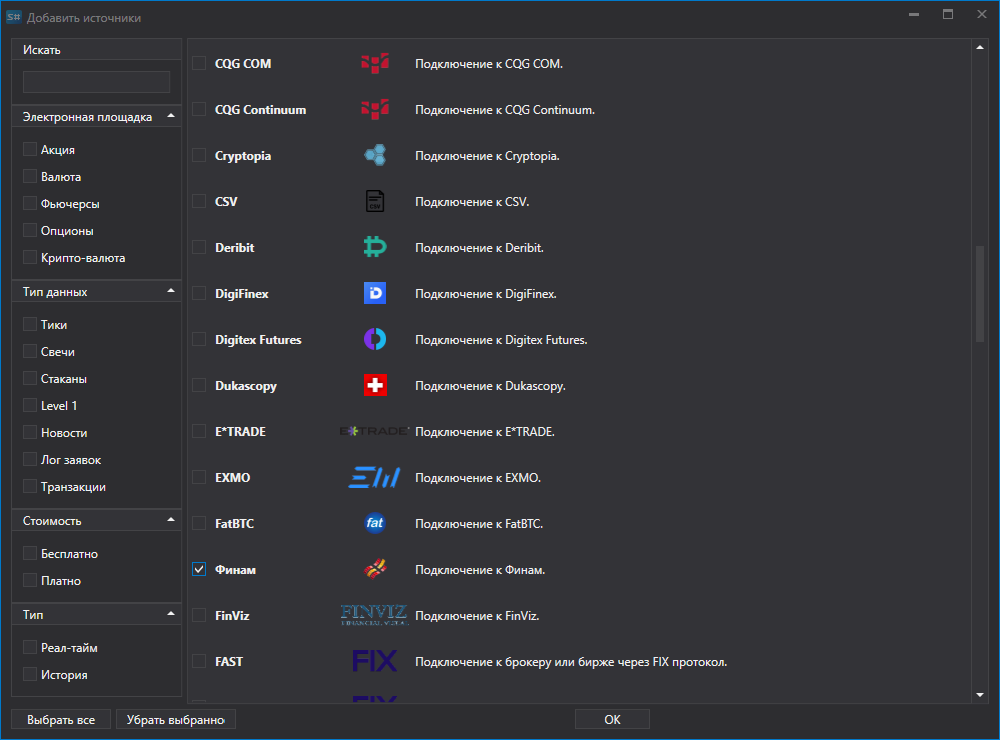Click the Выбрать все button
Image resolution: width=1000 pixels, height=740 pixels.
tap(61, 719)
